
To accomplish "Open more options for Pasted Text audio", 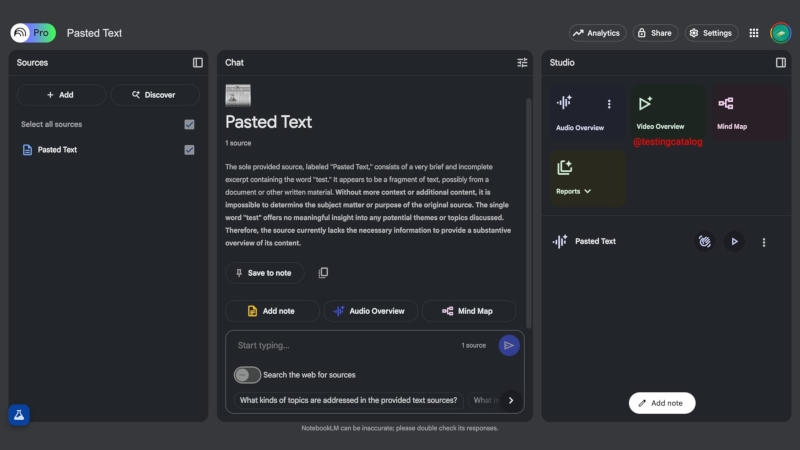I will [764, 242].
